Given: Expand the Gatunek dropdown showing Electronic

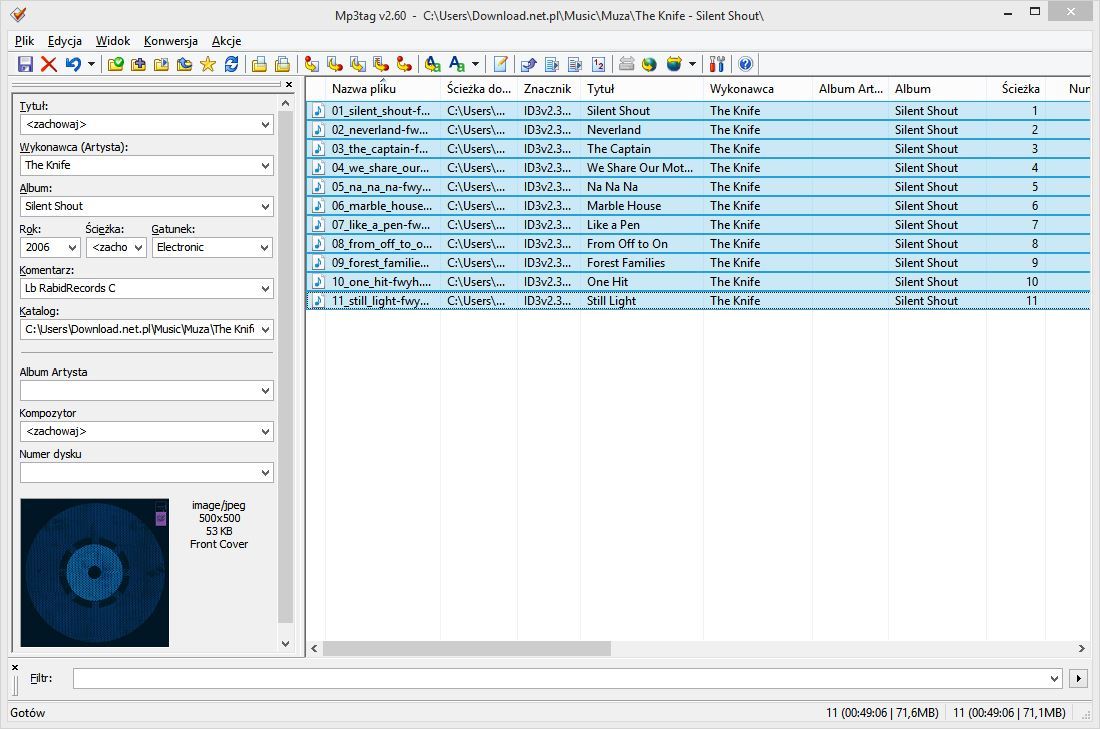Looking at the screenshot, I should tap(265, 248).
